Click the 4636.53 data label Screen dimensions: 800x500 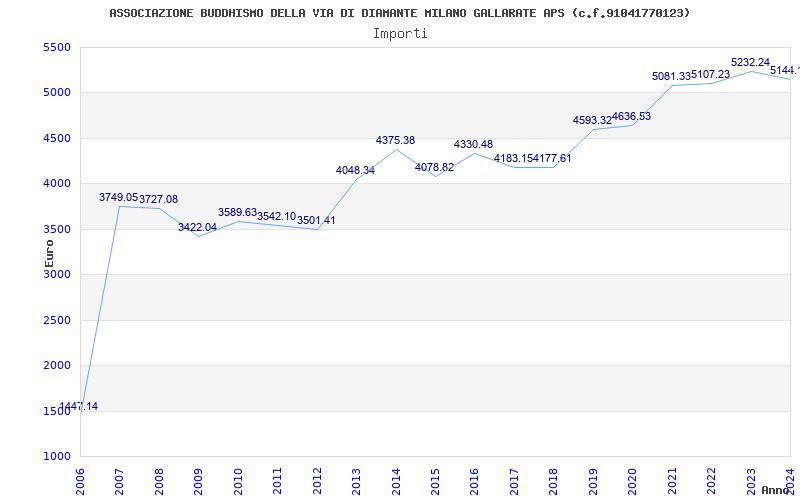[632, 116]
